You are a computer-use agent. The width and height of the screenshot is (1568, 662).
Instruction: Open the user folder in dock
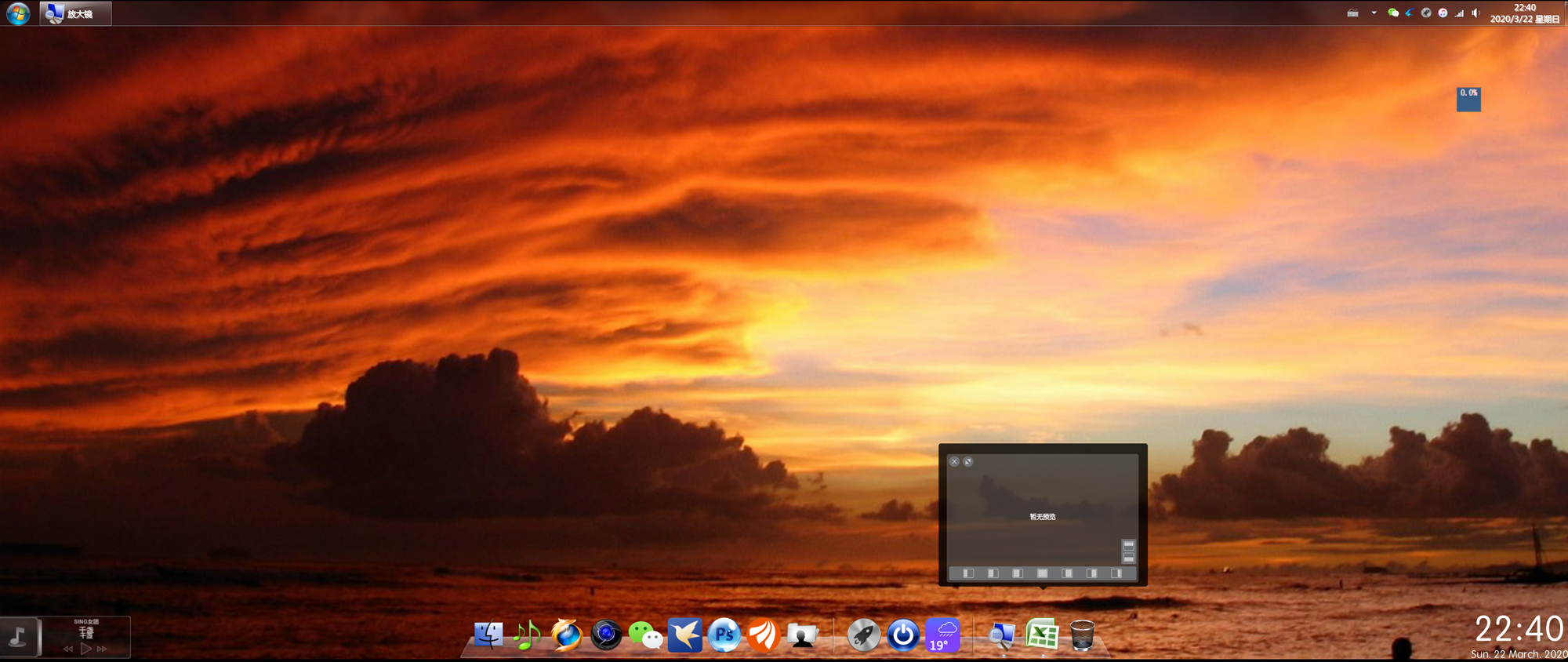pos(802,635)
